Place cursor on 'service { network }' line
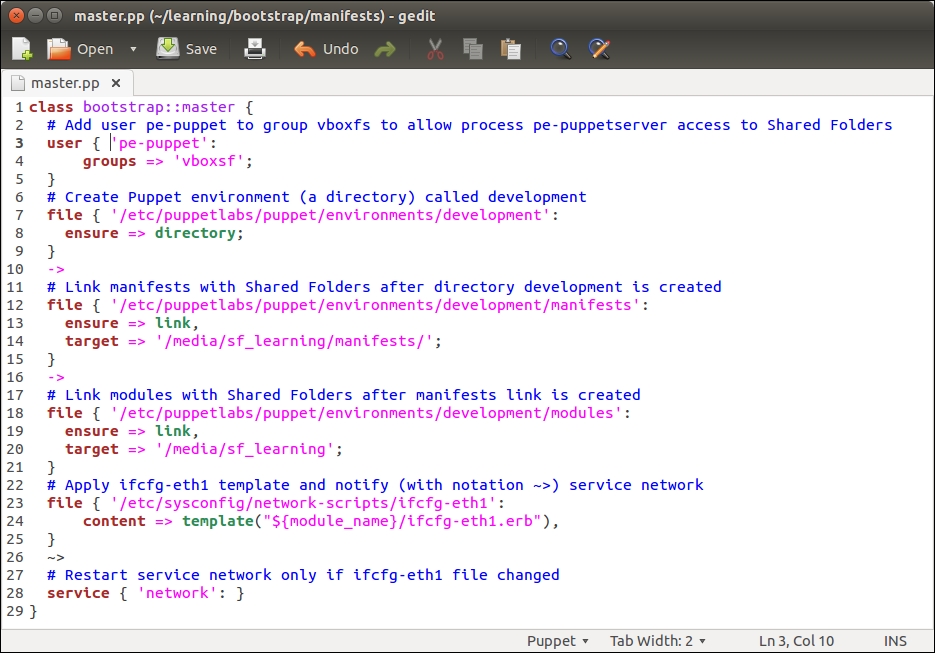This screenshot has height=653, width=935. tap(145, 593)
